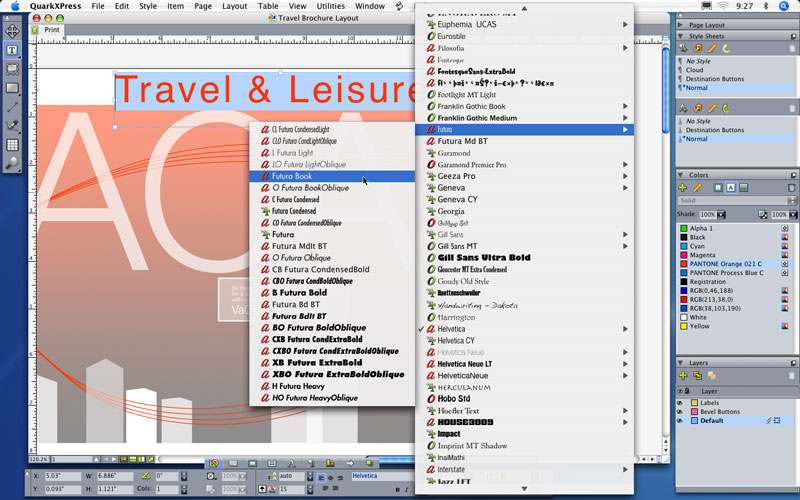Click move item to layer icon
The image size is (800, 500).
[697, 376]
